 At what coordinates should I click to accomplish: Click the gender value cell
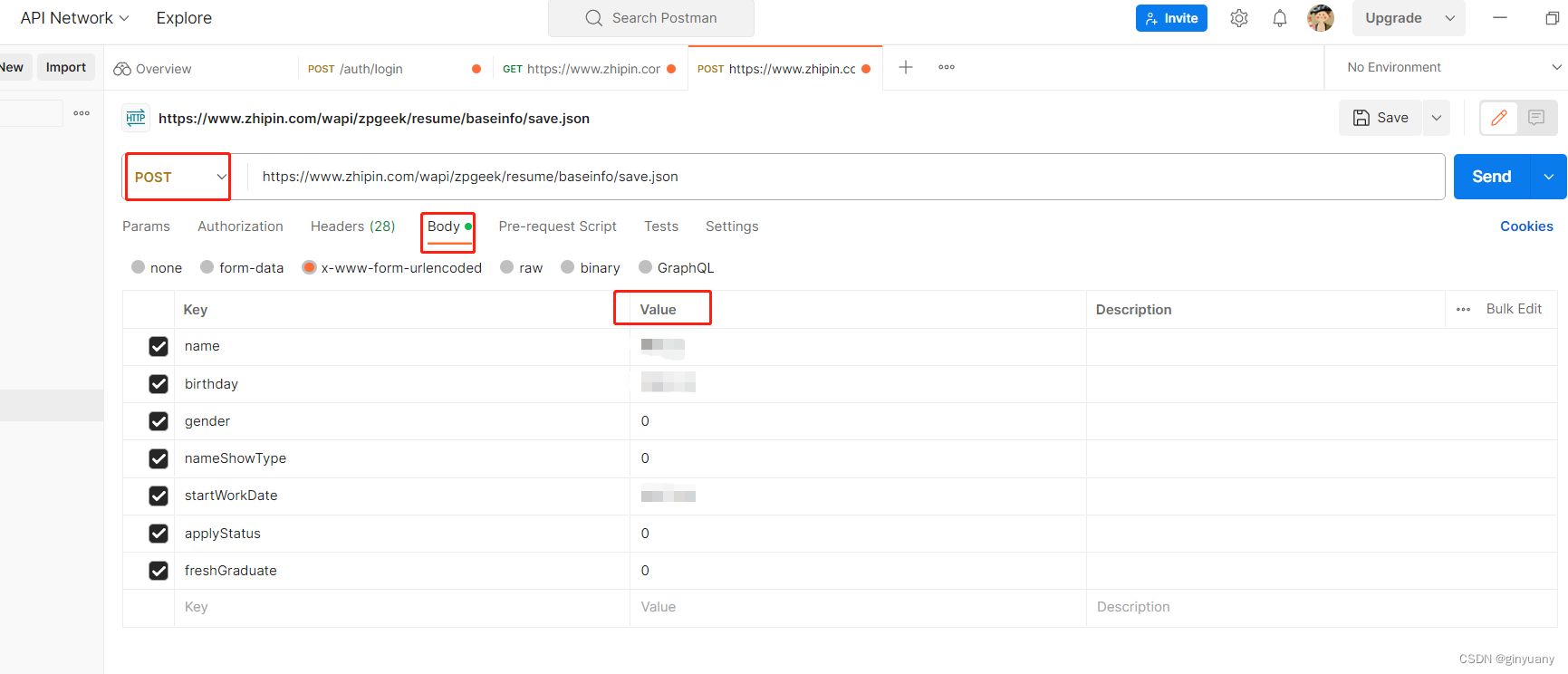coord(858,421)
